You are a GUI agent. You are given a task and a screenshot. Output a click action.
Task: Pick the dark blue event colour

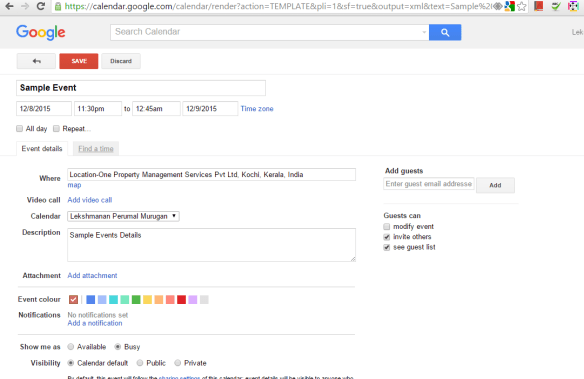click(x=91, y=299)
